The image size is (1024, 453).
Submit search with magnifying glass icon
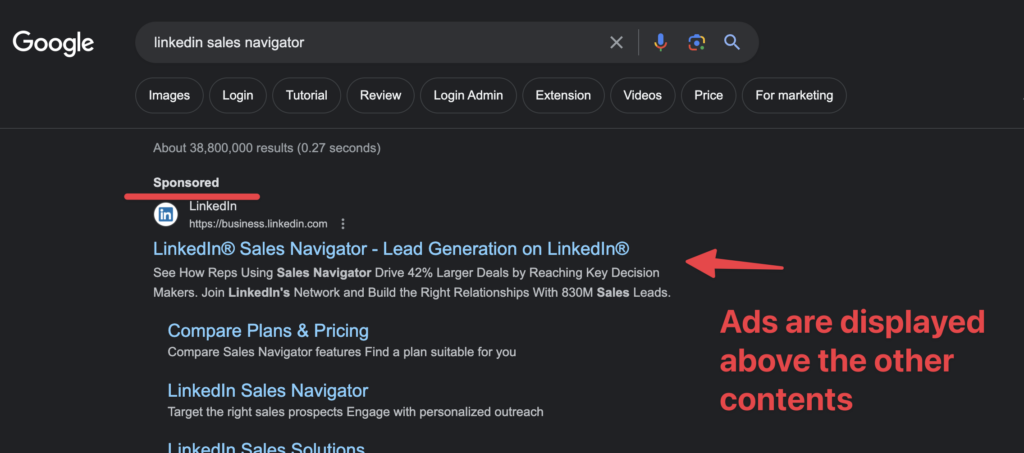(732, 43)
